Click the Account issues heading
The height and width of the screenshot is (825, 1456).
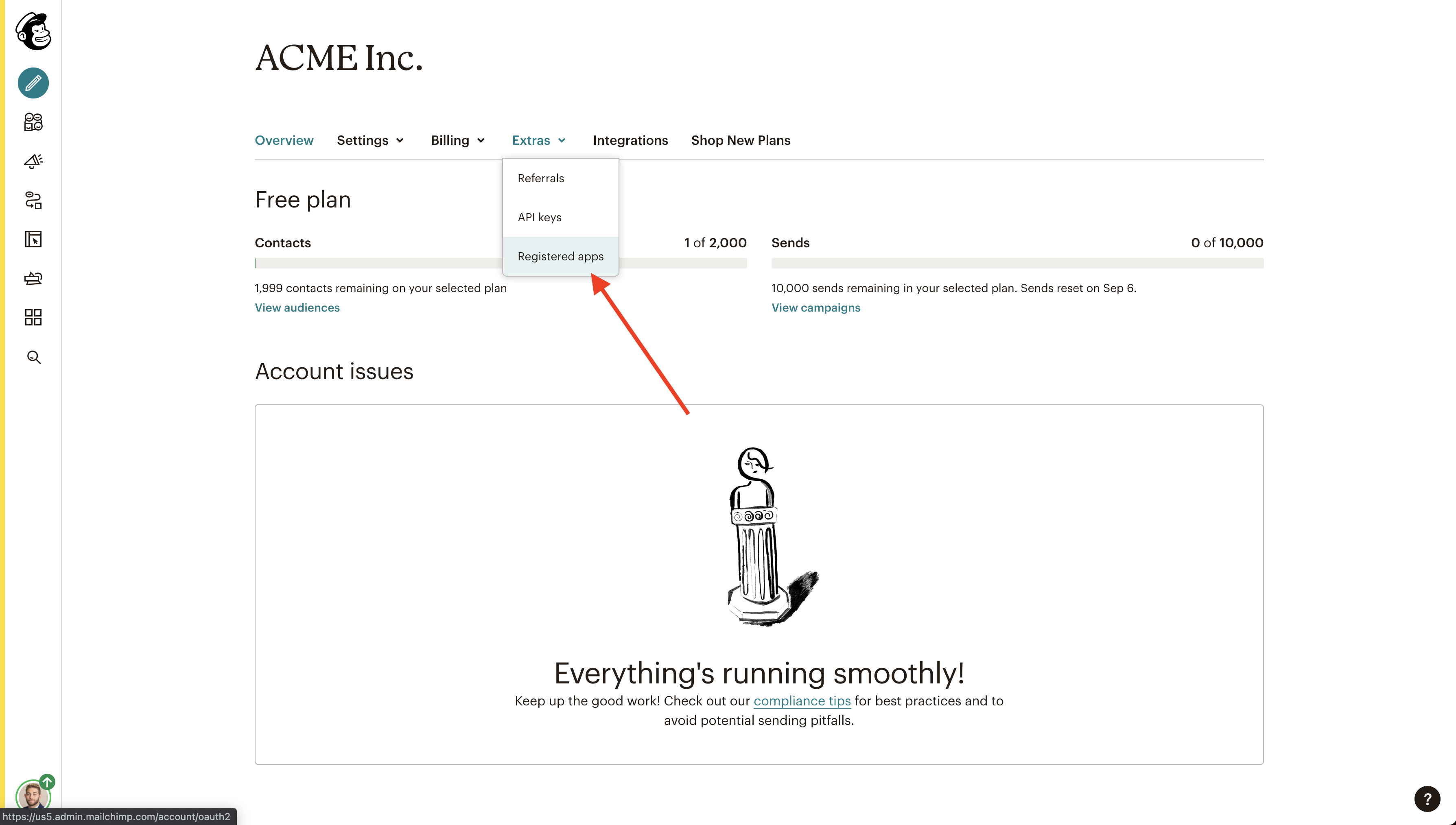tap(334, 372)
